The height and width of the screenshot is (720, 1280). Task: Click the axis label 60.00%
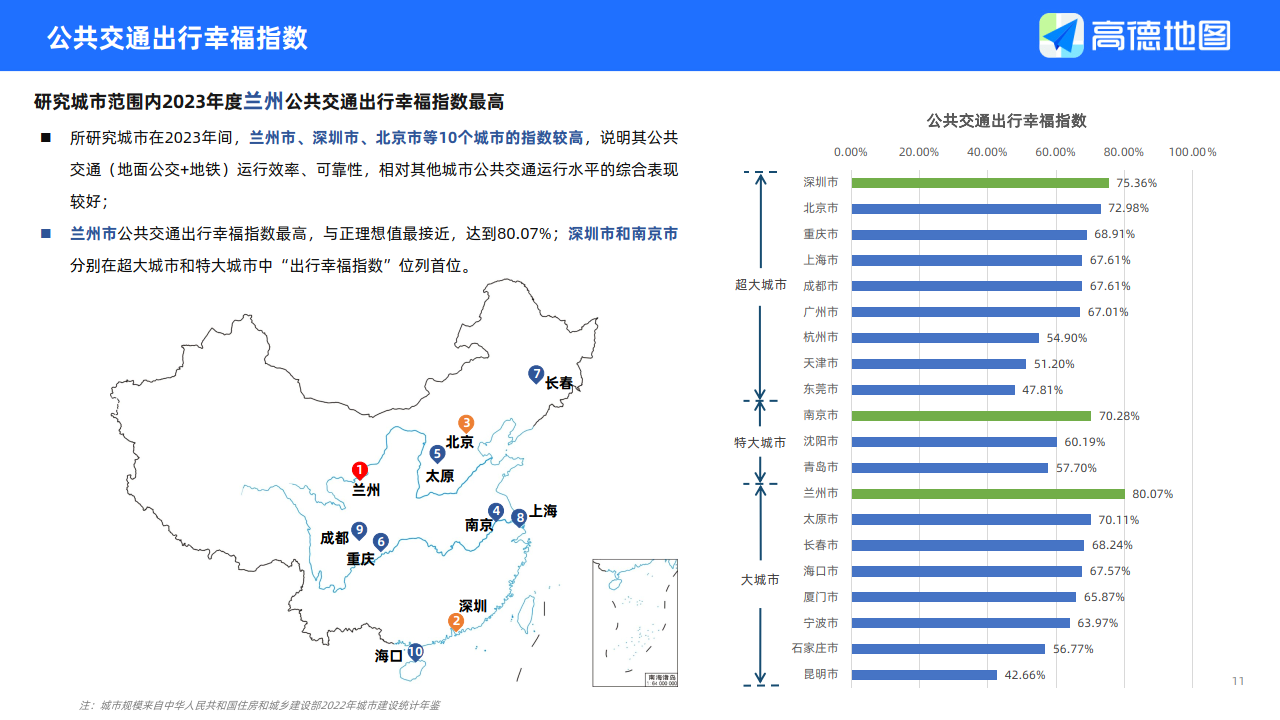click(1055, 152)
